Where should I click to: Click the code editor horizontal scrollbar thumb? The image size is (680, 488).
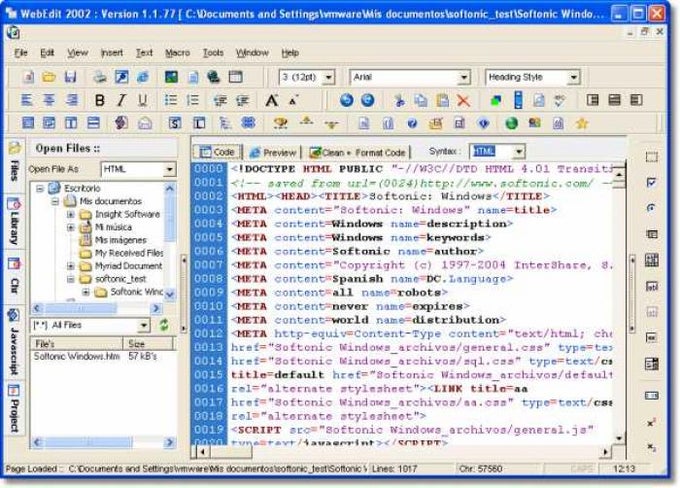231,452
